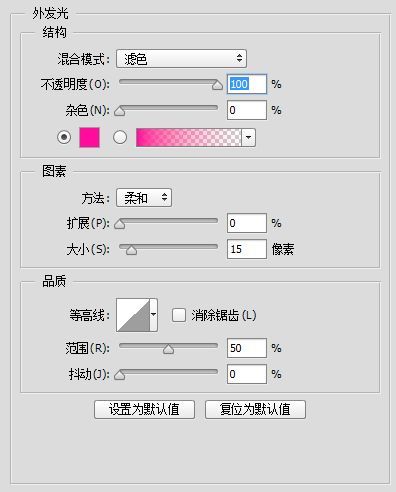Open the 方法 technique dropdown

click(144, 198)
